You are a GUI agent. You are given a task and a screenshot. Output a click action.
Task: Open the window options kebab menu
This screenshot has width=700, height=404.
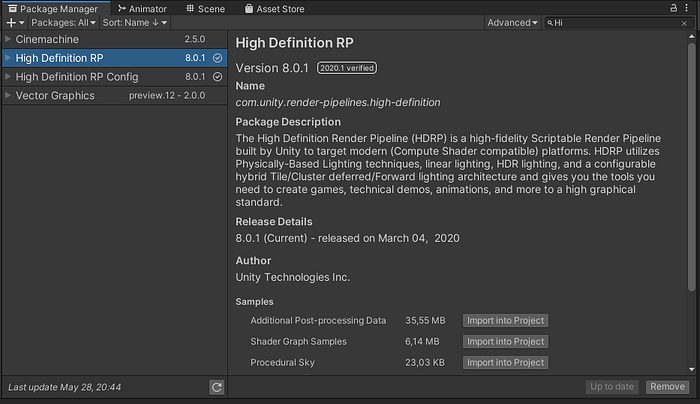[x=690, y=7]
